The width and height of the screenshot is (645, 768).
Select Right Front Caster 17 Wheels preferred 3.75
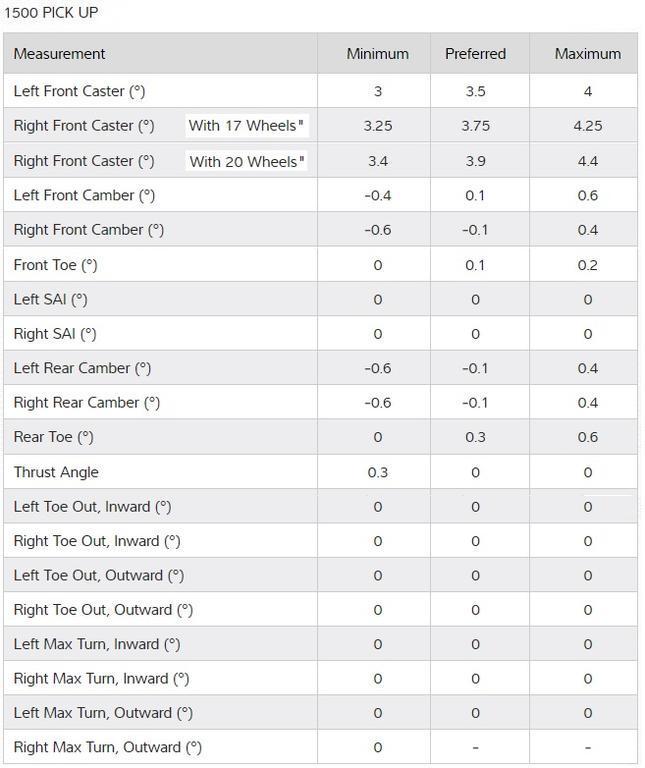coord(475,126)
